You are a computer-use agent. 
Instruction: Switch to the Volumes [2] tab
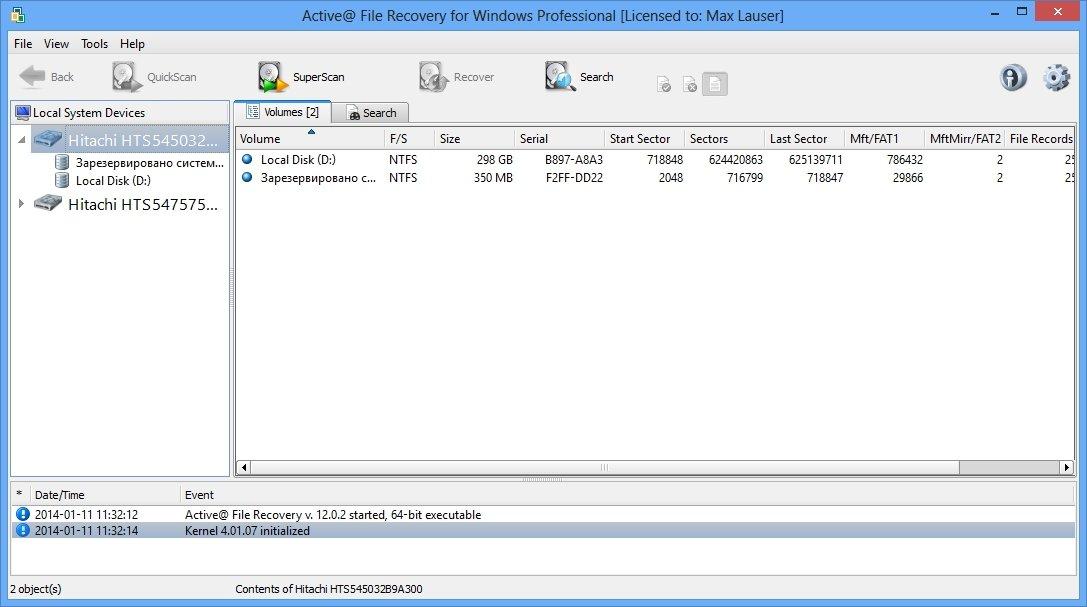(282, 112)
